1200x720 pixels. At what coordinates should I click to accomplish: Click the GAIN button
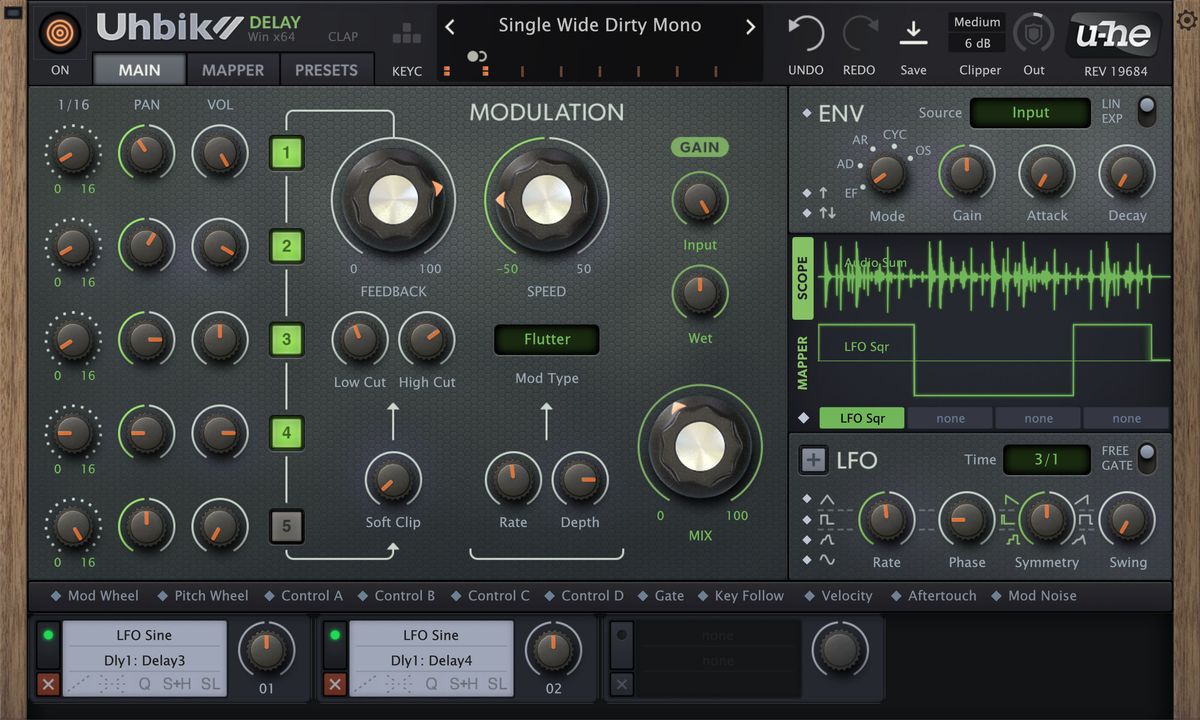click(699, 147)
